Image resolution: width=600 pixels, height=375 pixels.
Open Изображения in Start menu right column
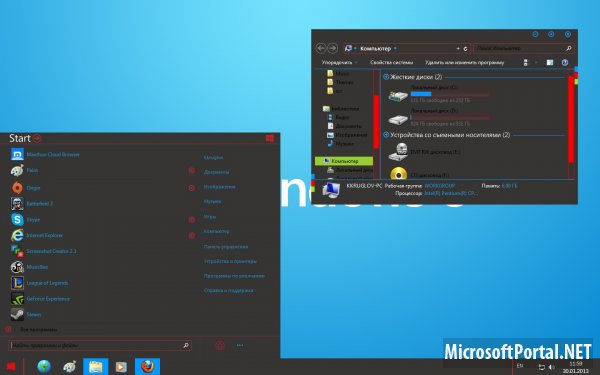220,187
